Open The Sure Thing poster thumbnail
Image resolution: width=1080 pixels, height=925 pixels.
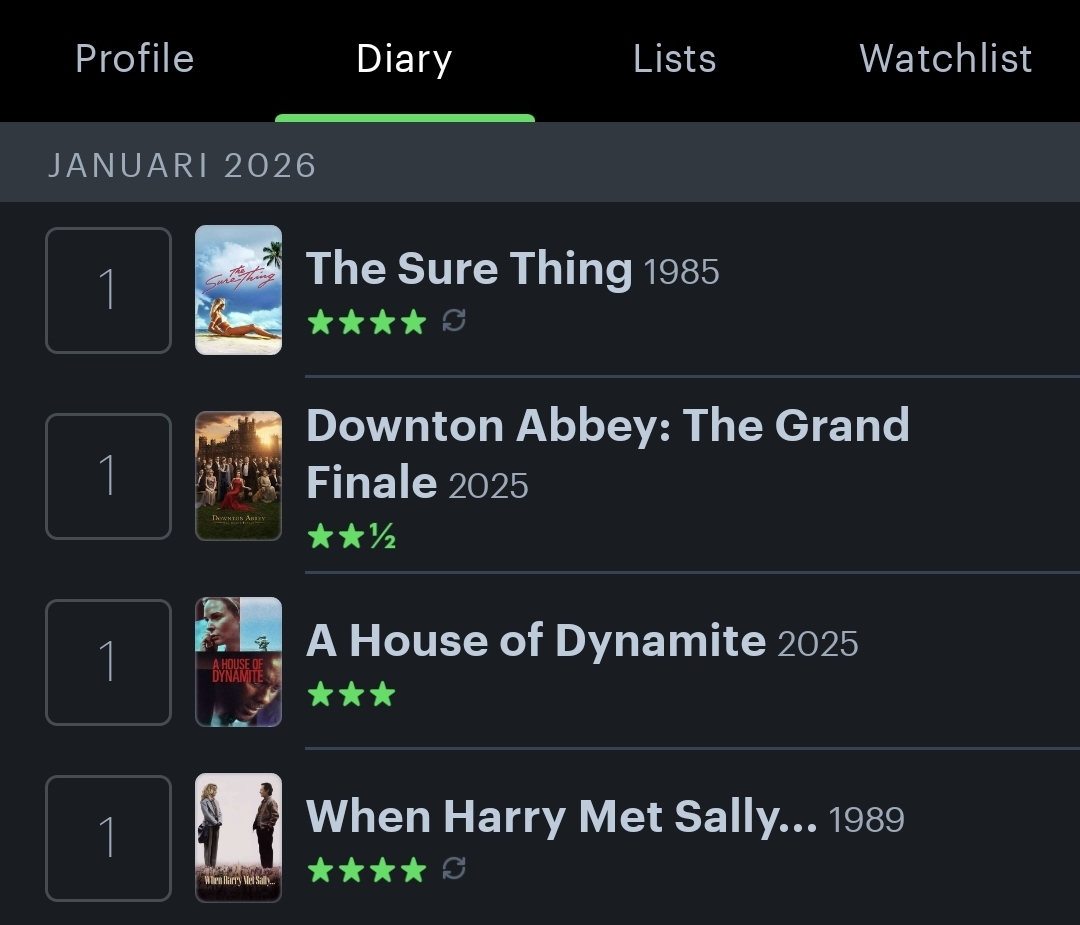click(238, 290)
